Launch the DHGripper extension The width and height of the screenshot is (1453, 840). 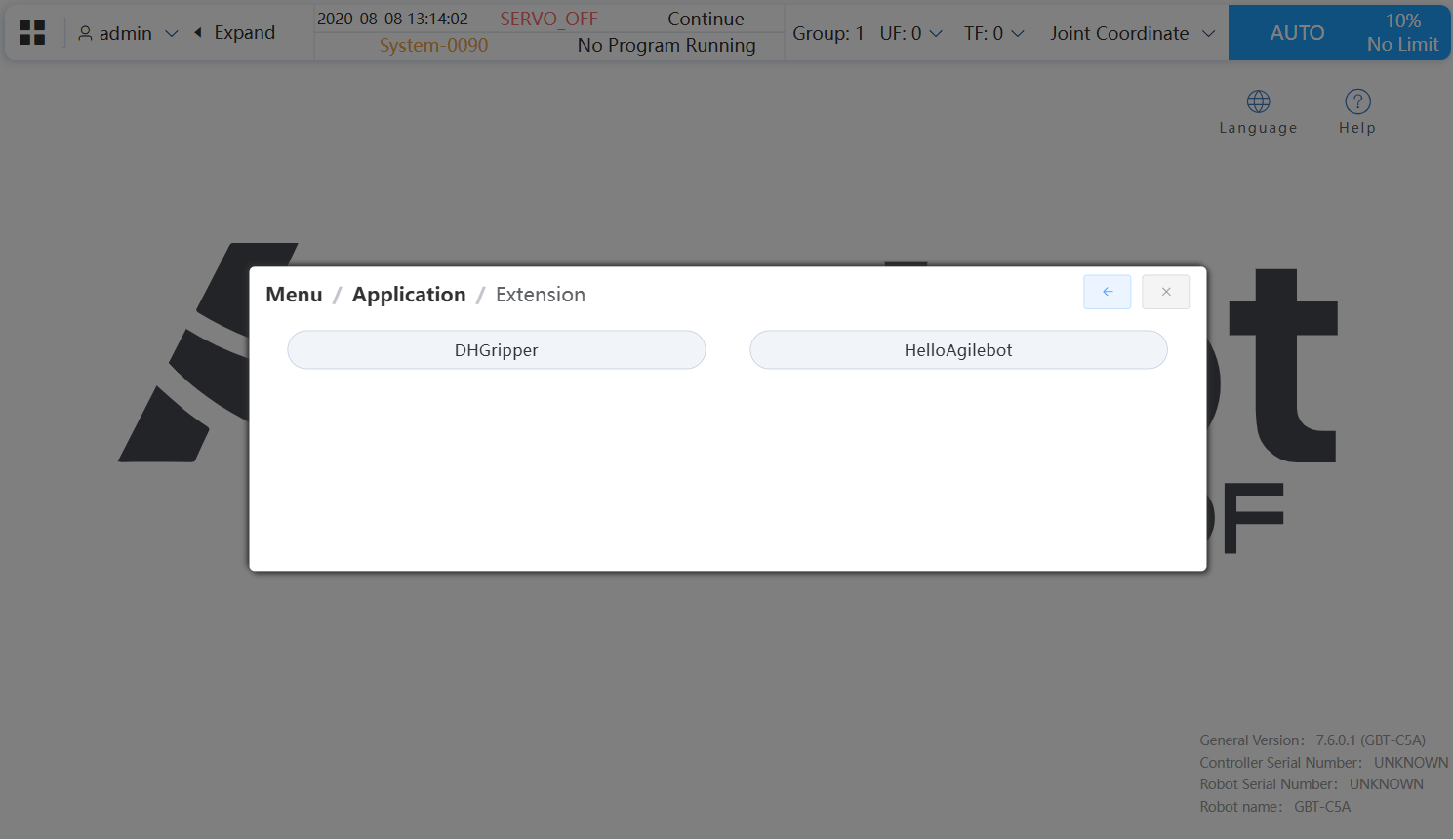tap(496, 350)
